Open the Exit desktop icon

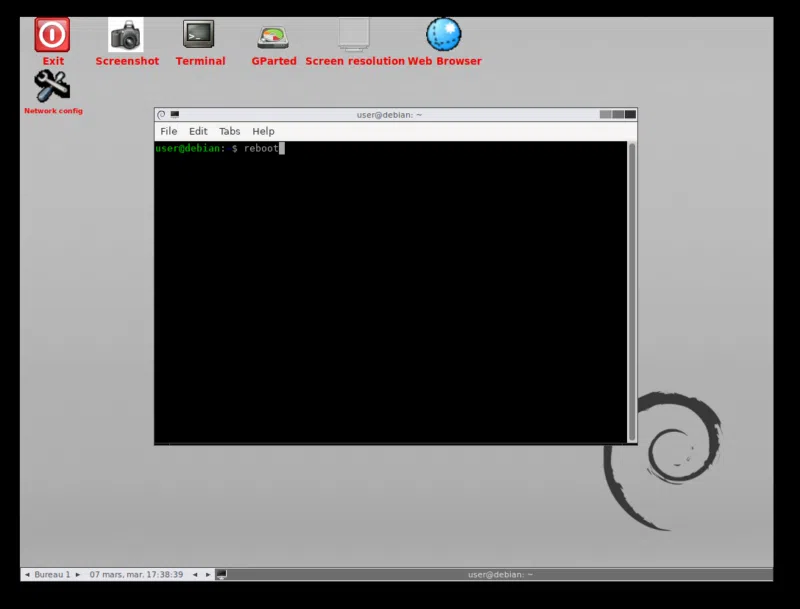52,36
